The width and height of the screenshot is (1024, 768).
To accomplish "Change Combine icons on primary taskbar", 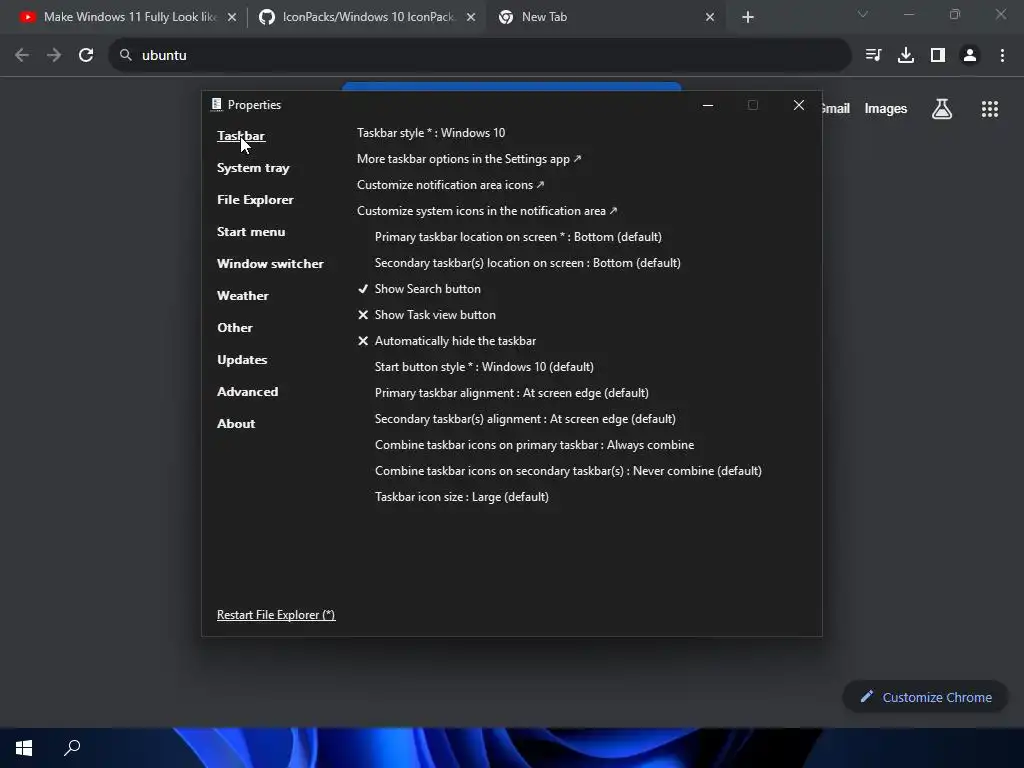I will point(534,445).
